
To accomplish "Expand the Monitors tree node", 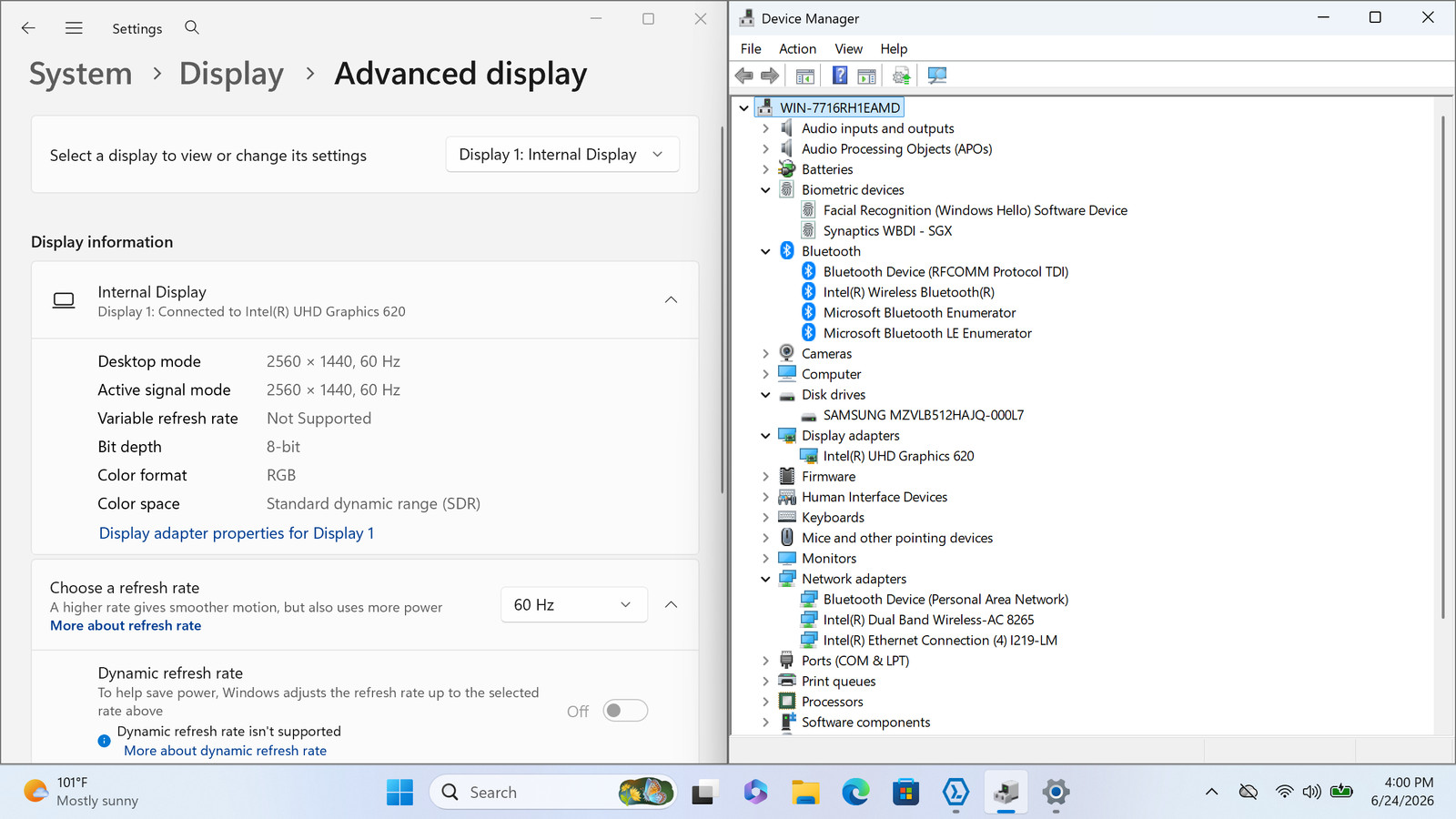I will click(765, 559).
